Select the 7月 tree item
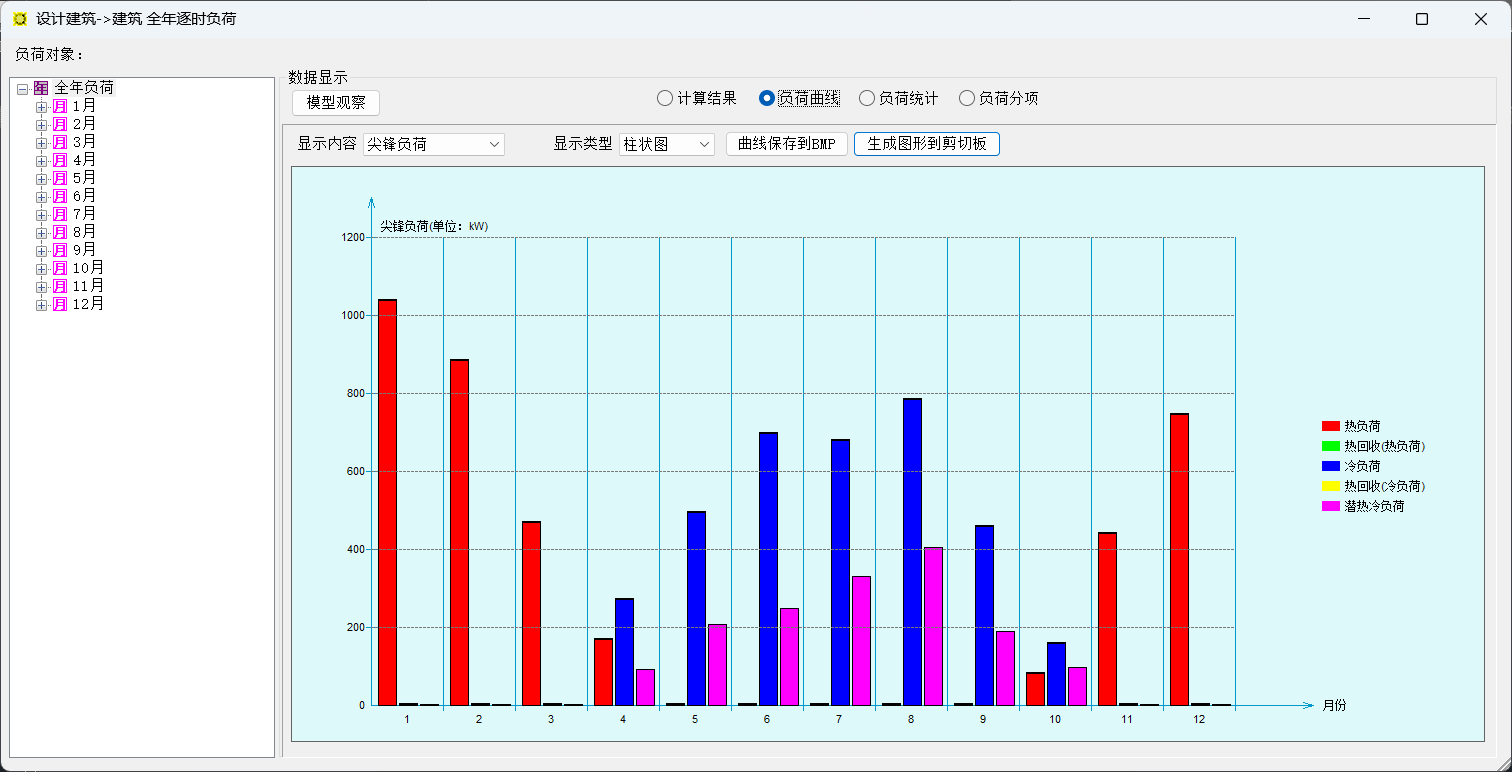This screenshot has width=1512, height=772. pyautogui.click(x=85, y=214)
